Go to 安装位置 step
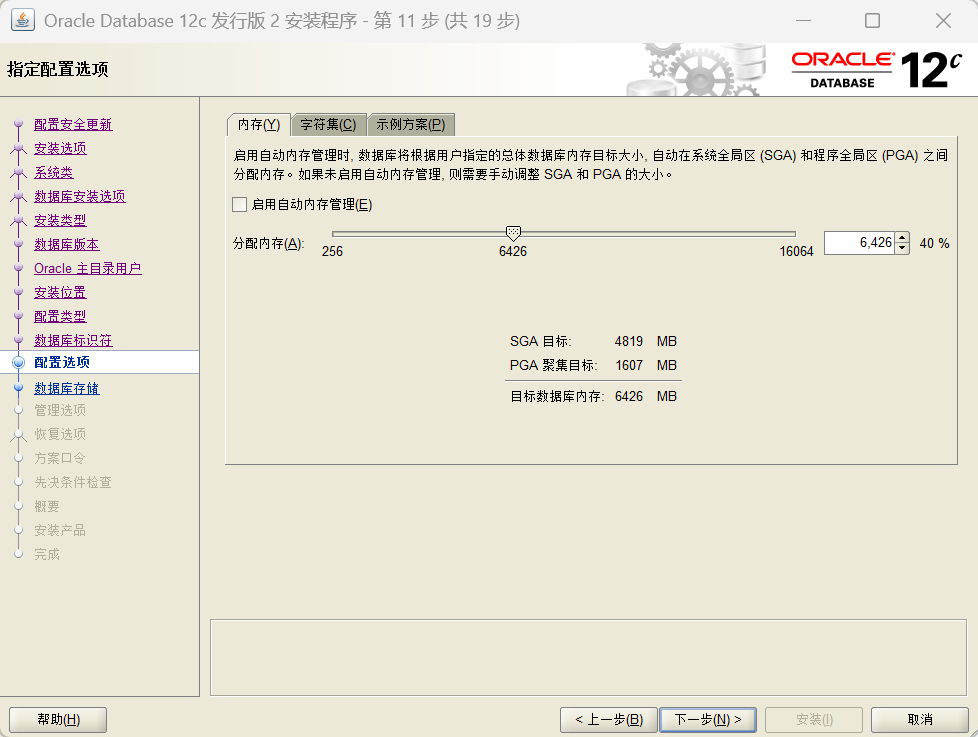Screen dimensions: 978x737 click(60, 292)
